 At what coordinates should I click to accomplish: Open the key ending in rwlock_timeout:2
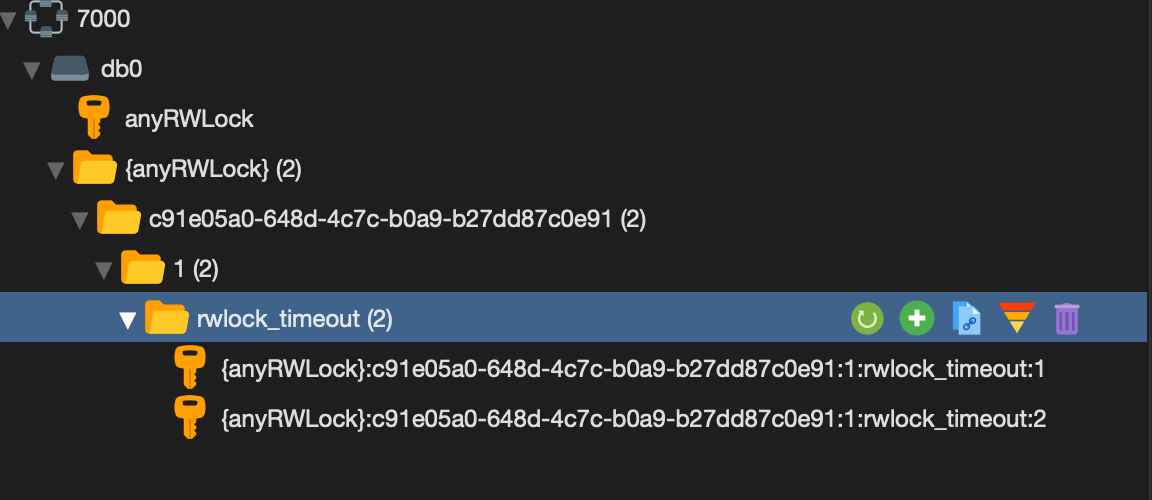(632, 420)
